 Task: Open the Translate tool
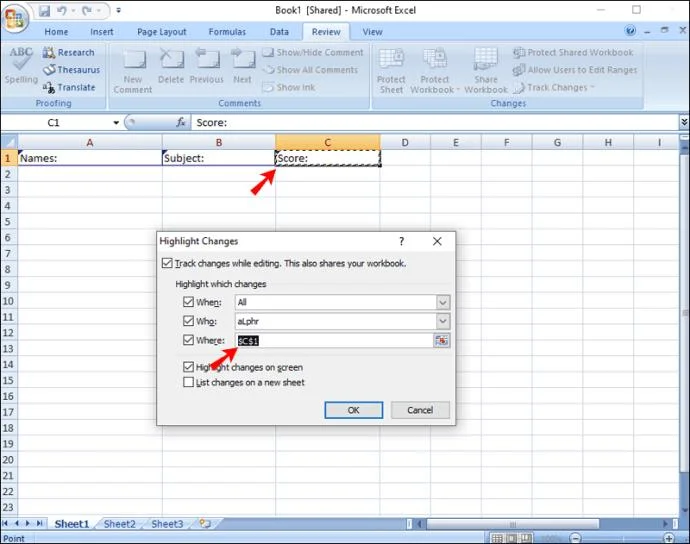(69, 87)
